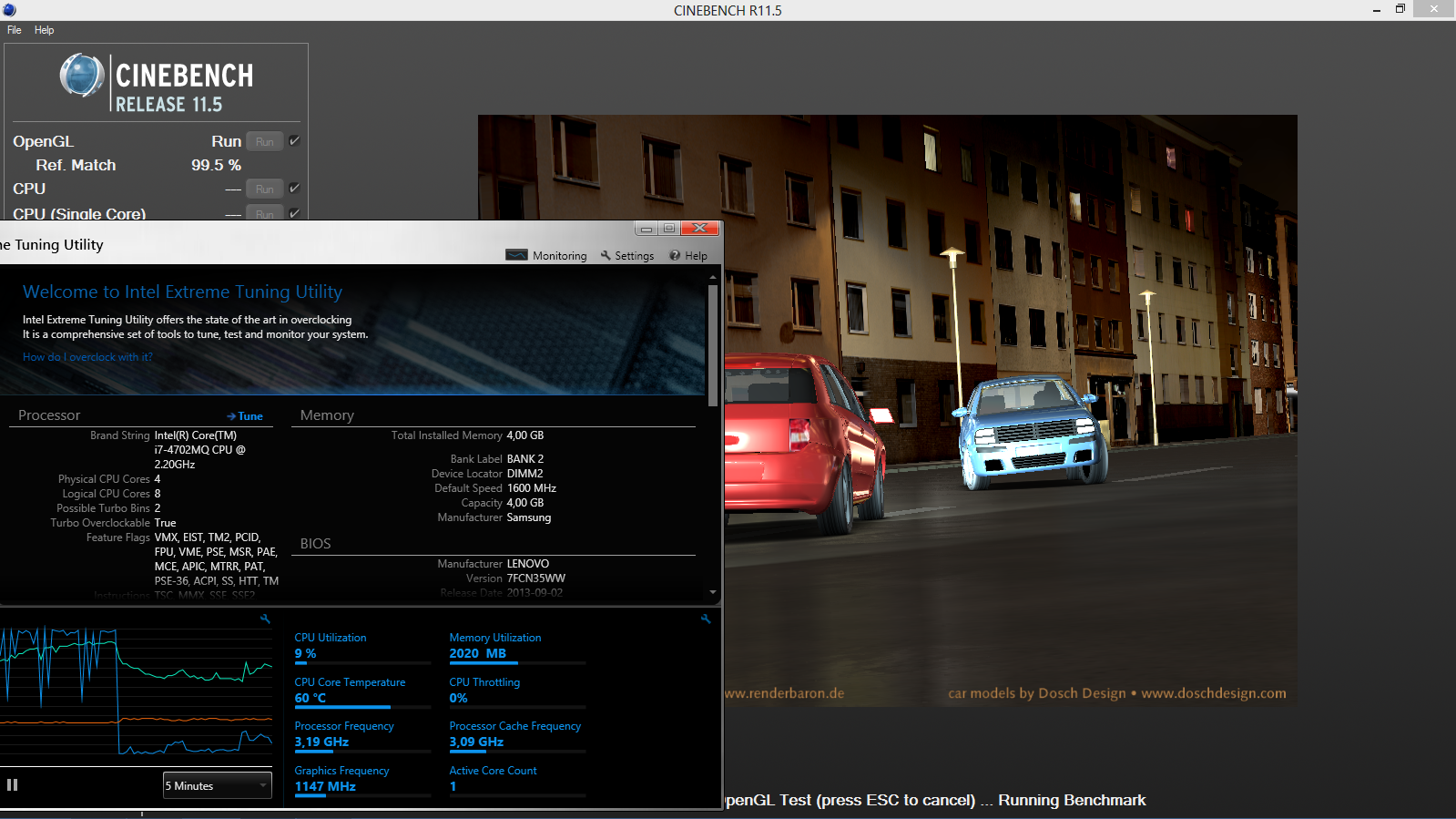Click the 'Total Installed Memory' 4,00 GB value

click(525, 435)
